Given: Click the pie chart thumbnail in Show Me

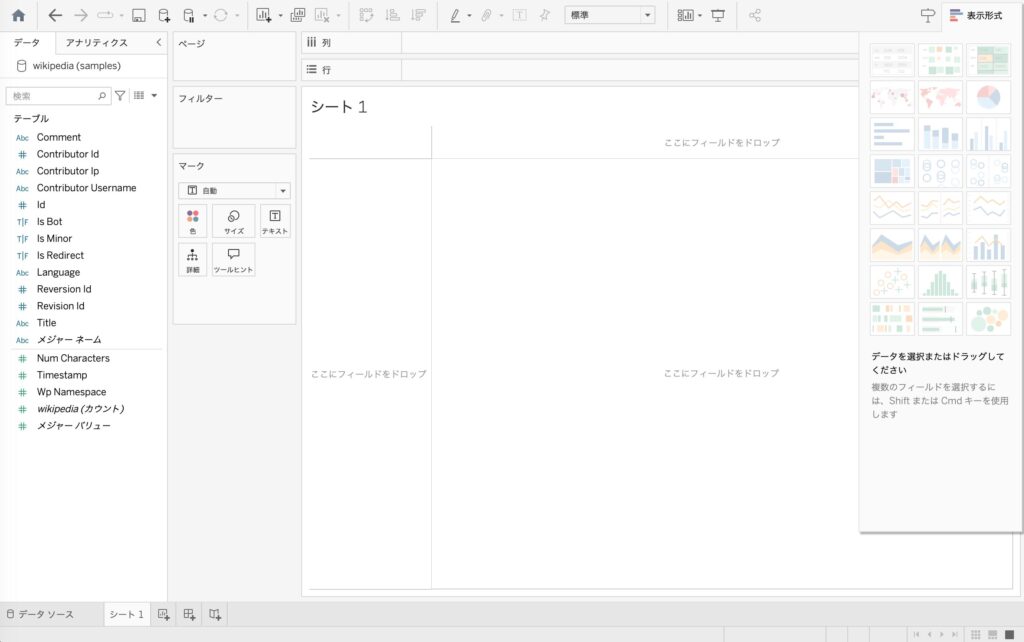Looking at the screenshot, I should [988, 97].
